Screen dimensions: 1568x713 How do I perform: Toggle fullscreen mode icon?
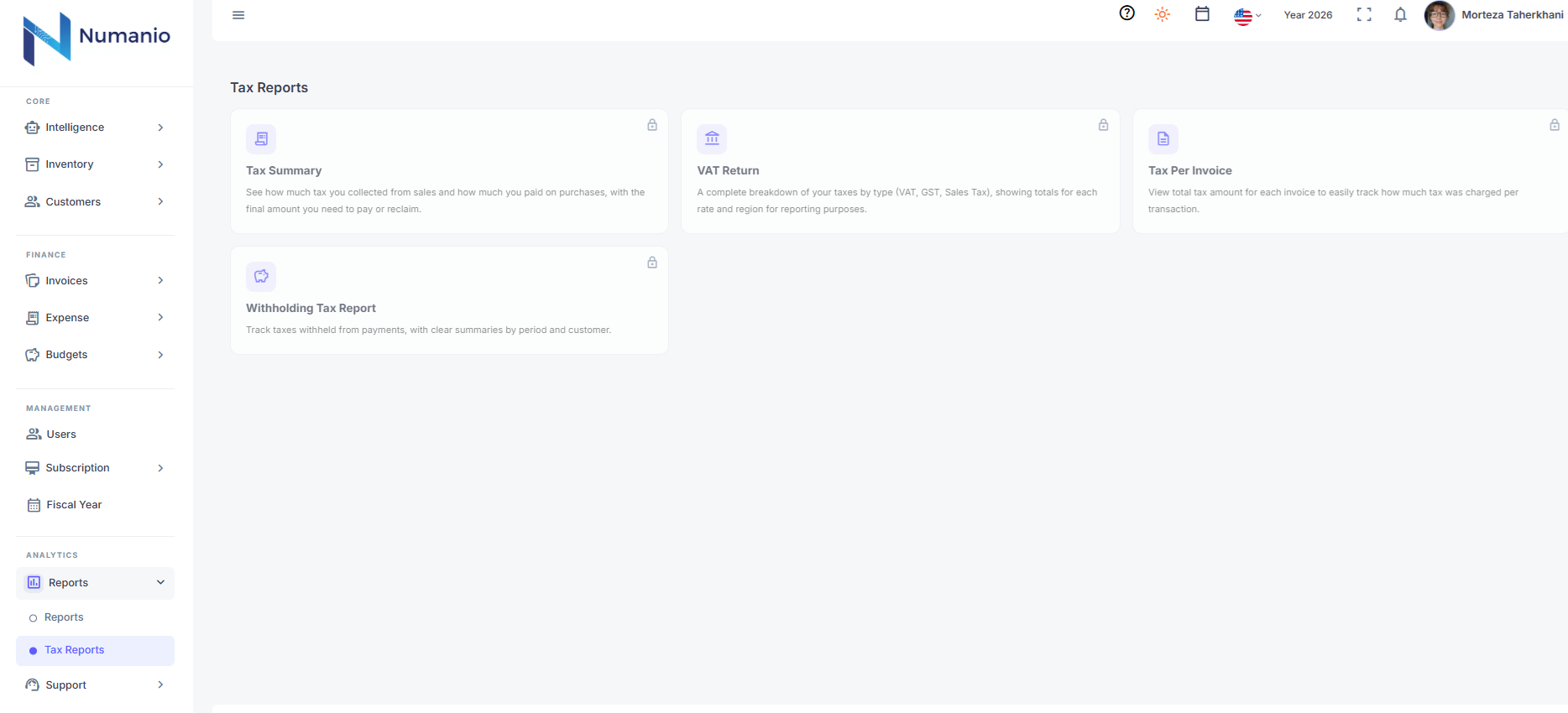click(x=1364, y=14)
